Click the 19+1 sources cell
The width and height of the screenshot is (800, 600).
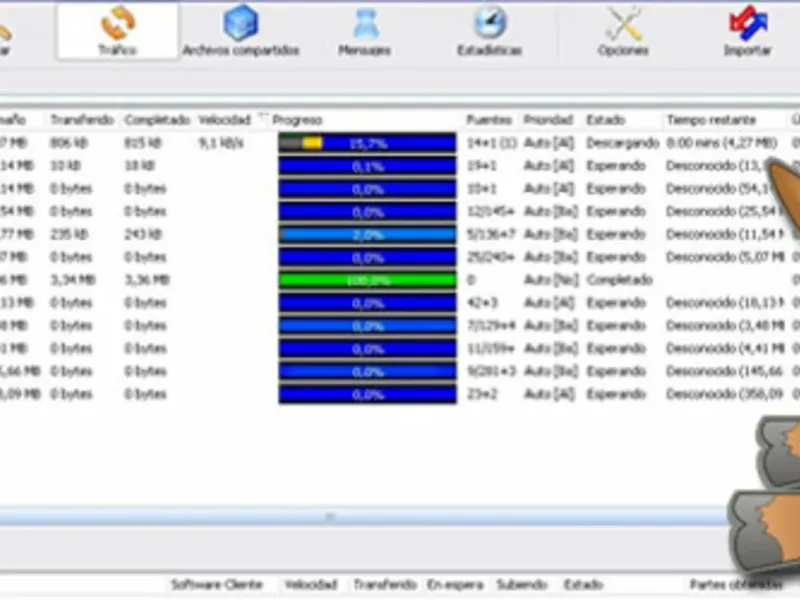click(x=482, y=166)
